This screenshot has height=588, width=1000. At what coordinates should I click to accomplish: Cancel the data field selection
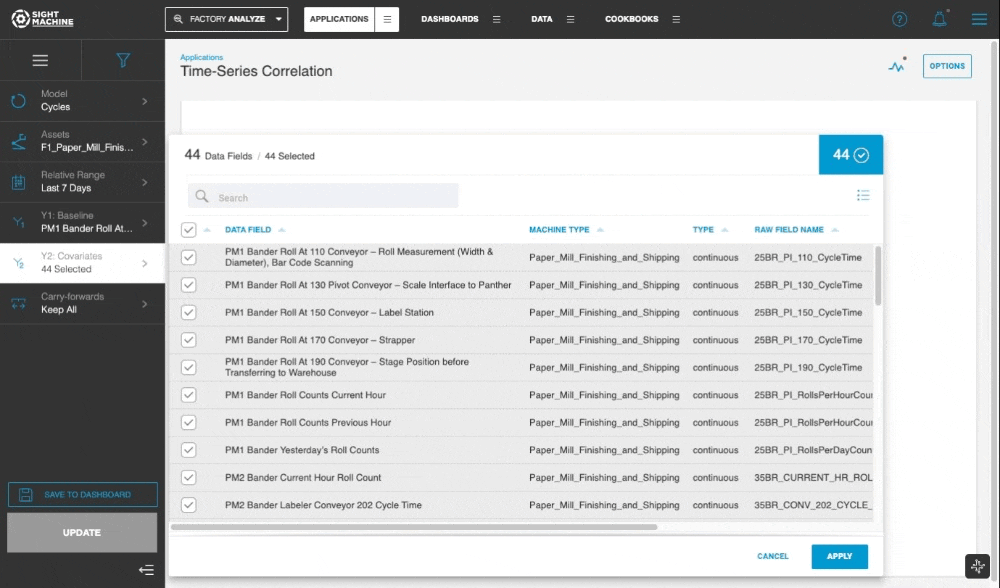click(x=772, y=556)
